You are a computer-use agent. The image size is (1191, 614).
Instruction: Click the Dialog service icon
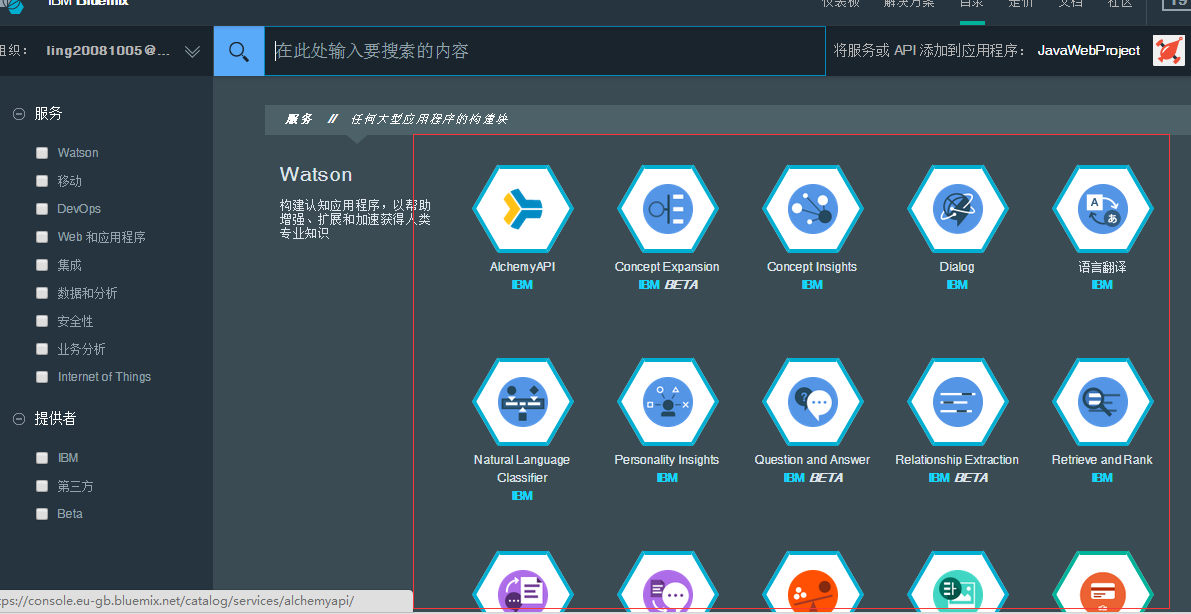(x=957, y=209)
